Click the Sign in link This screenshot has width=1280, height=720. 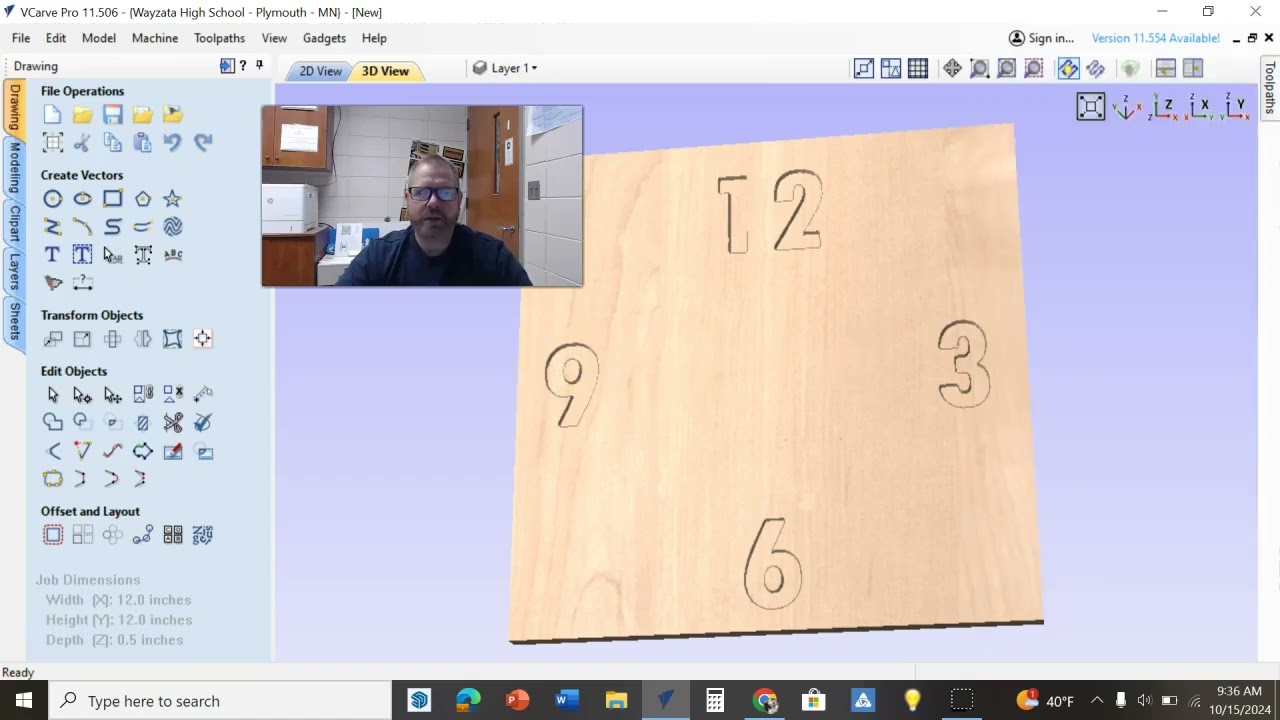pyautogui.click(x=1041, y=38)
